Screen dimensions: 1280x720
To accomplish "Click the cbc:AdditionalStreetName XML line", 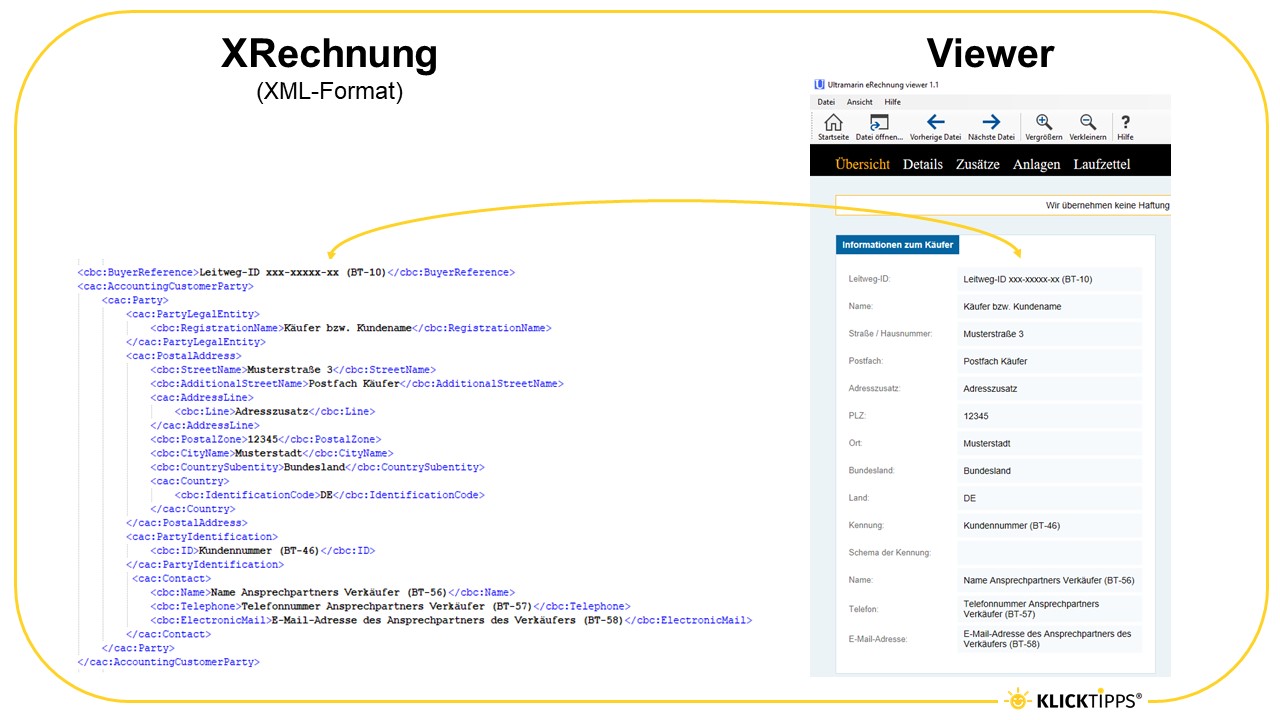I will click(x=357, y=383).
